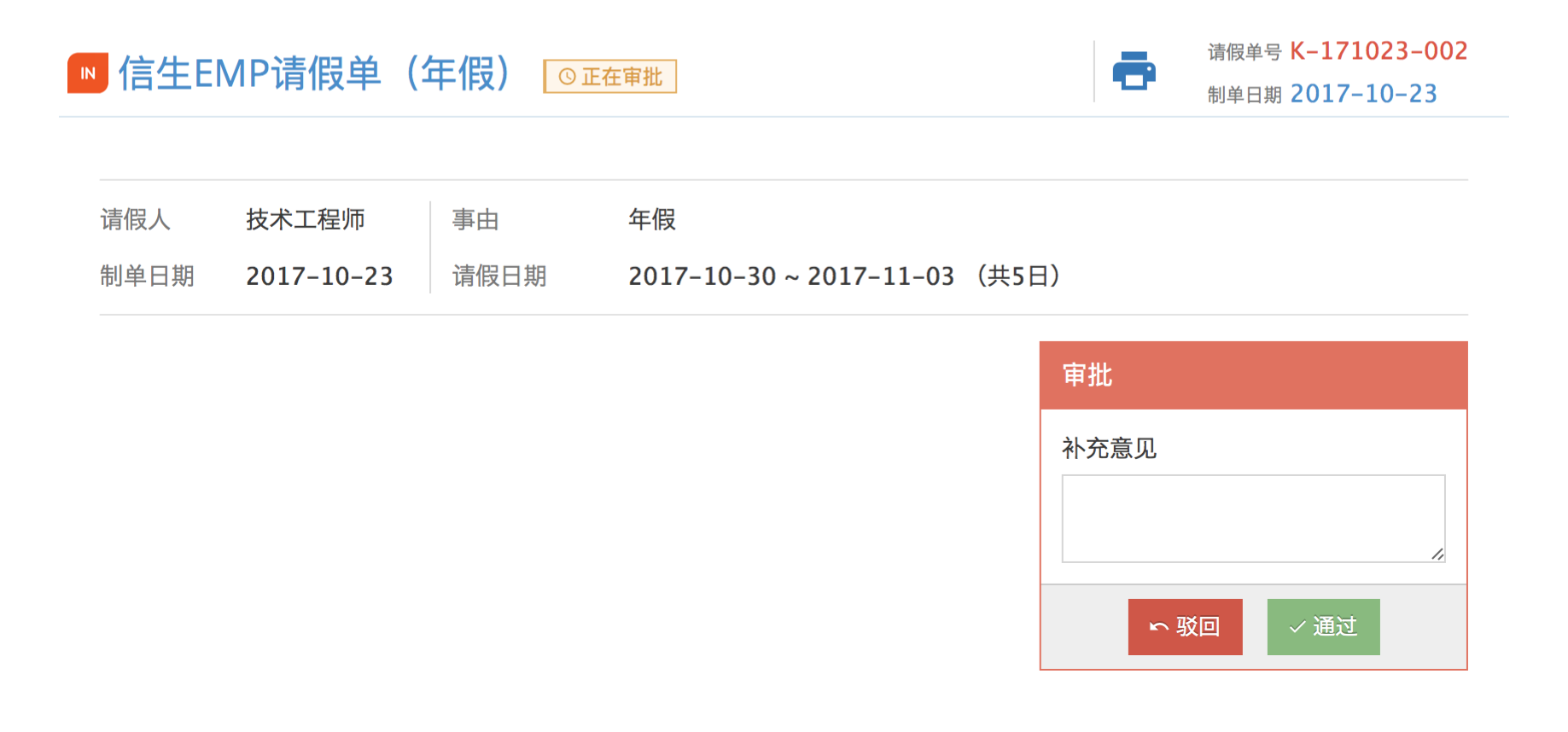Click the blue header date 2017-10-23
1568x732 pixels.
coord(1363,94)
